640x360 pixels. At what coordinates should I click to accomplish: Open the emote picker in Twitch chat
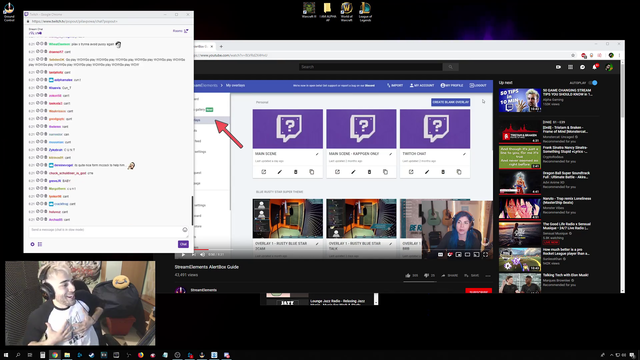tap(184, 230)
